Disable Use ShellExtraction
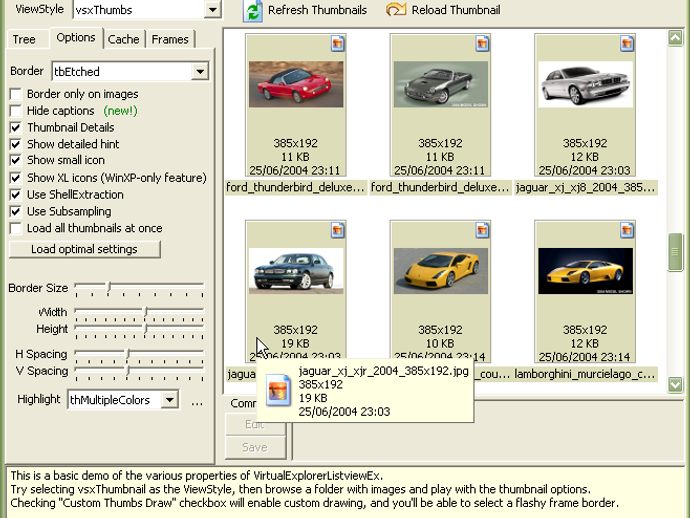Image resolution: width=690 pixels, height=518 pixels. pos(16,195)
